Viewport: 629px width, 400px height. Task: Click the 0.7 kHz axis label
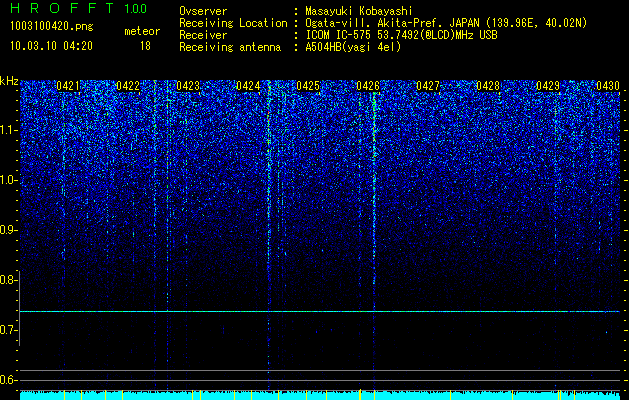tap(8, 330)
